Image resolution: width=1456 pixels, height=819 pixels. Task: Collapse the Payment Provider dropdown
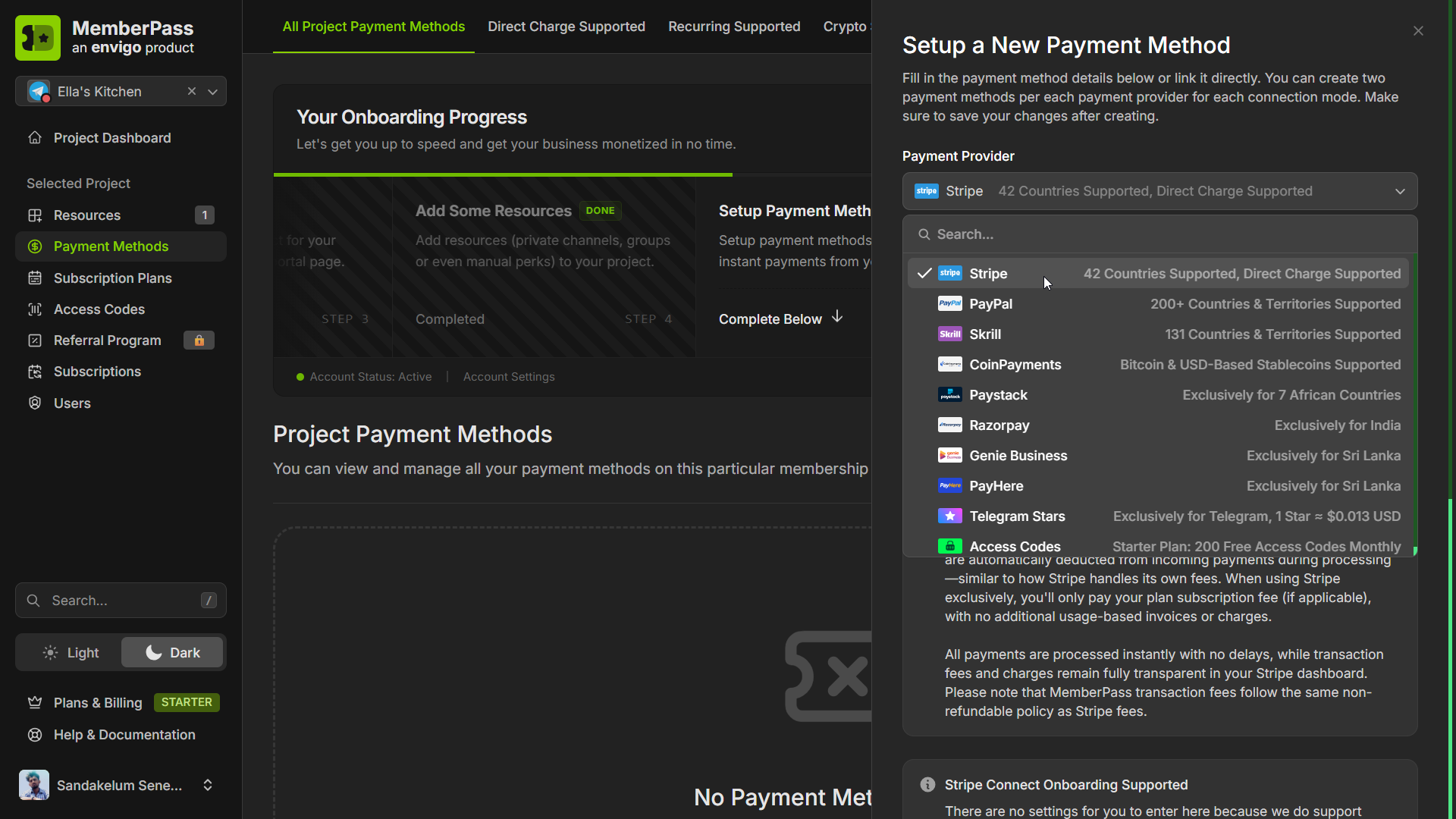(x=1399, y=191)
